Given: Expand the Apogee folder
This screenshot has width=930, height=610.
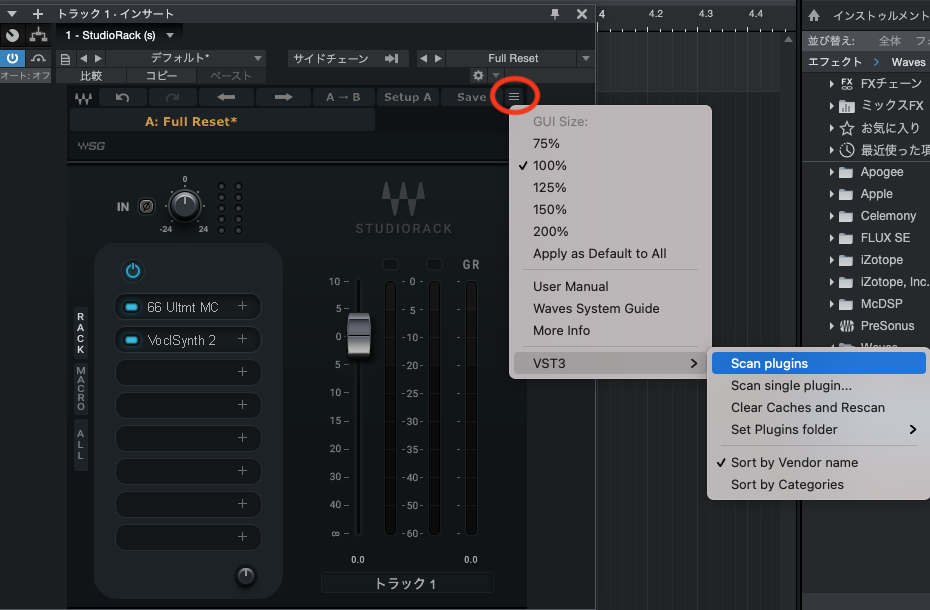Looking at the screenshot, I should [x=832, y=172].
